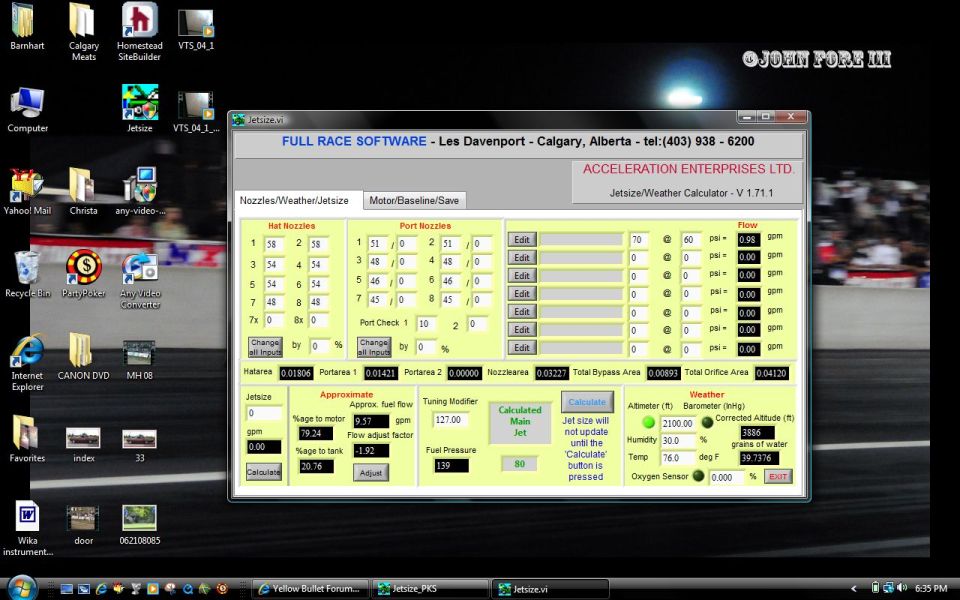Select the any-video-... installer icon
The image size is (960, 600).
point(140,191)
